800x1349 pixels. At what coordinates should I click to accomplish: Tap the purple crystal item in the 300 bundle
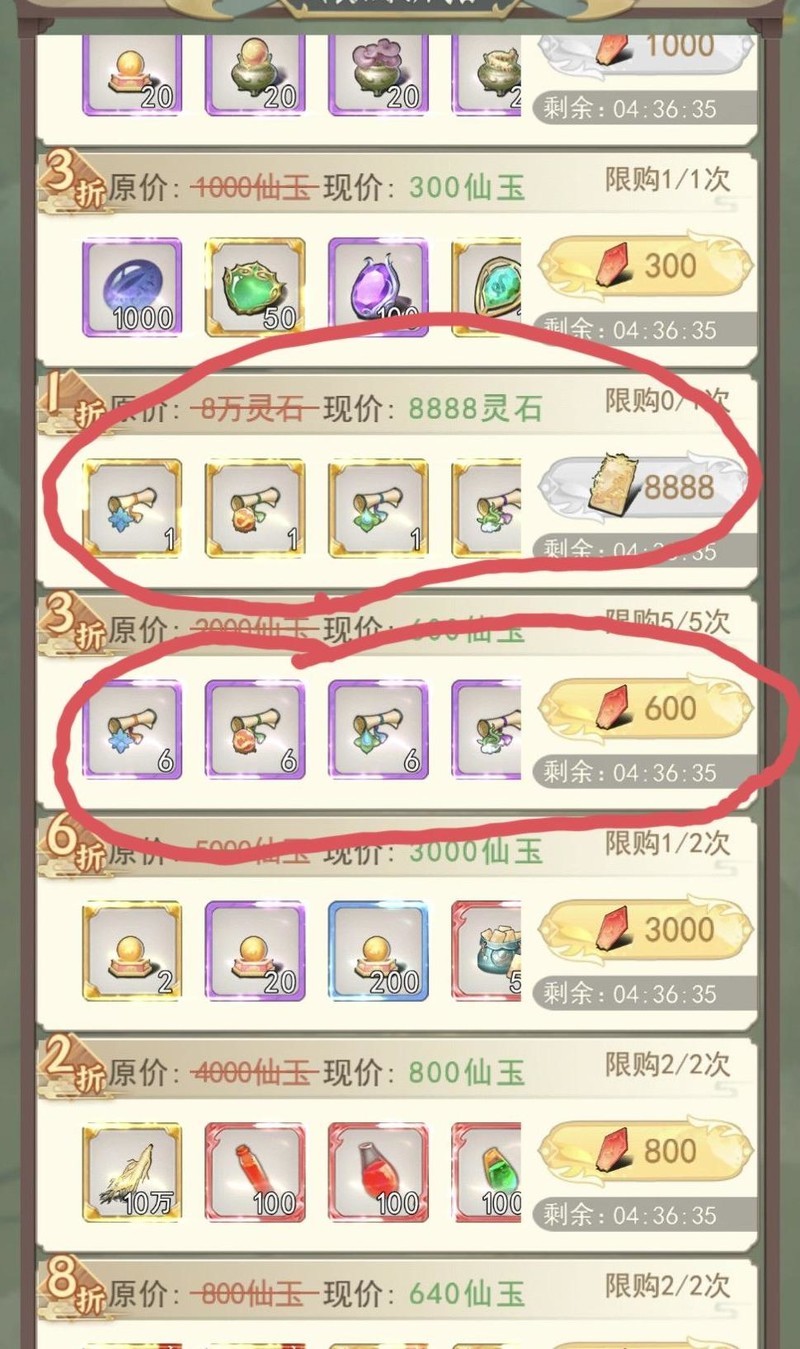[x=378, y=287]
